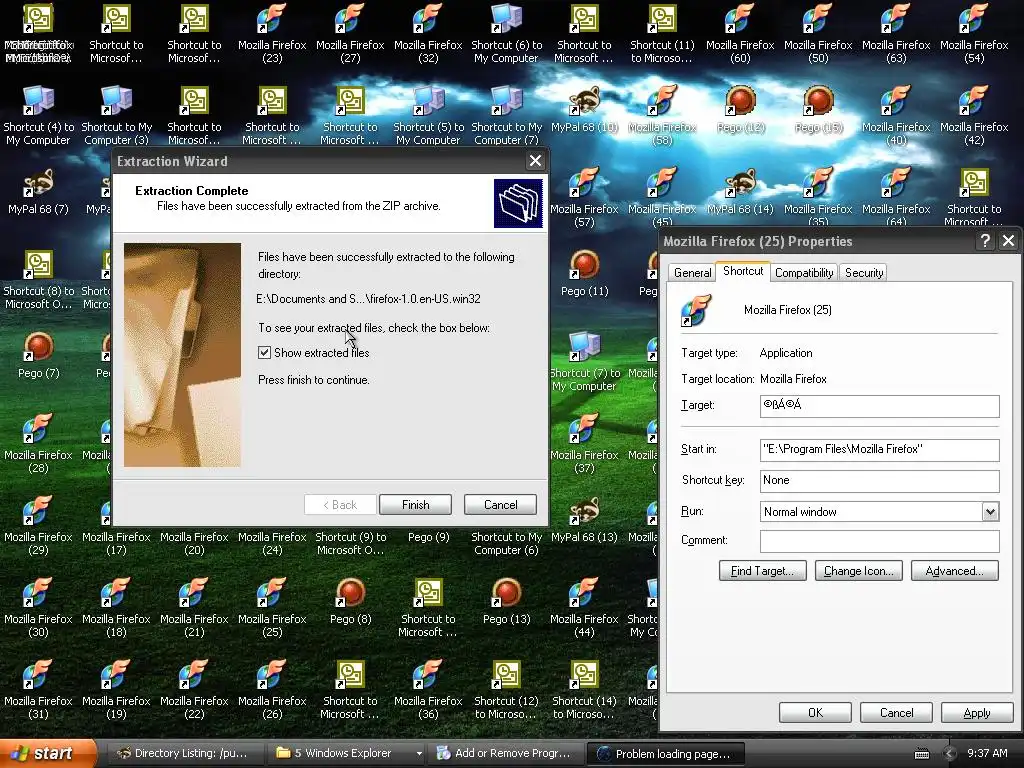This screenshot has width=1024, height=768.
Task: Click Apply in Firefox Properties dialog
Action: [x=976, y=712]
